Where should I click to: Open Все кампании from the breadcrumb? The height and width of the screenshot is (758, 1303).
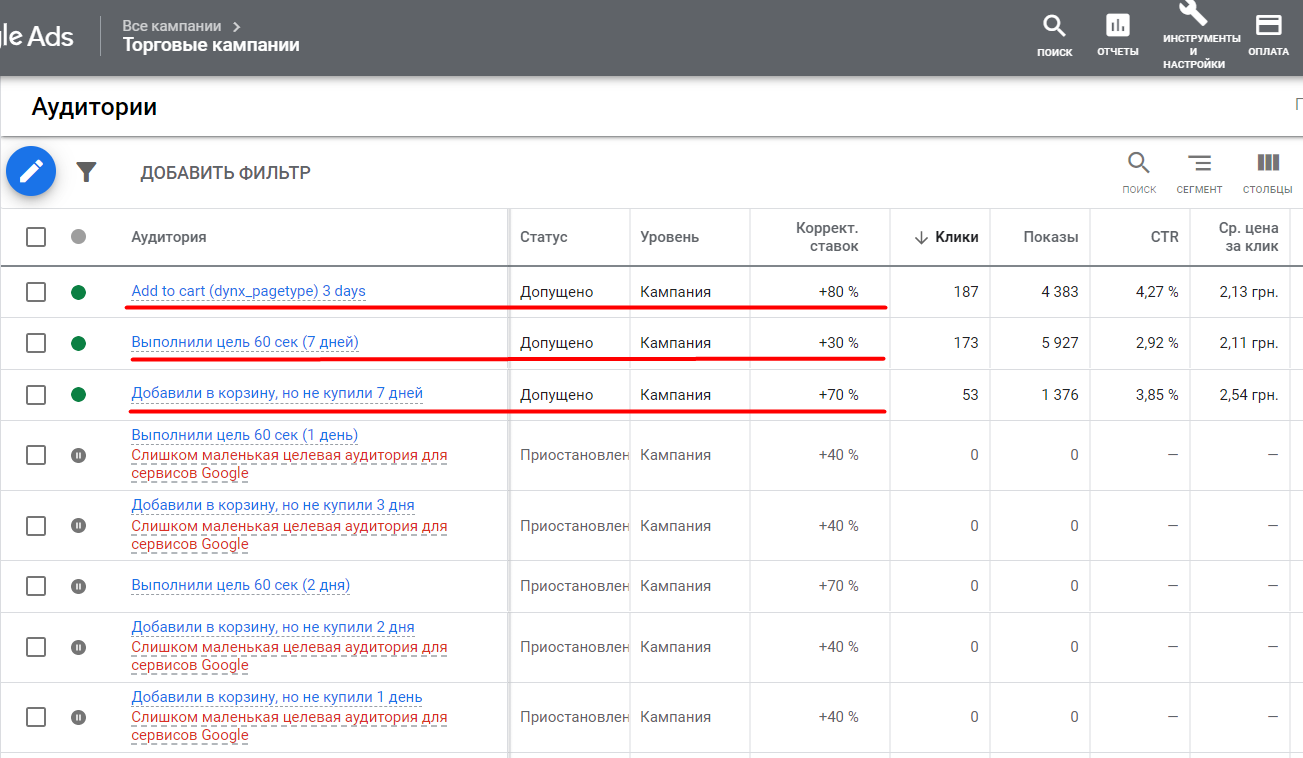[170, 25]
